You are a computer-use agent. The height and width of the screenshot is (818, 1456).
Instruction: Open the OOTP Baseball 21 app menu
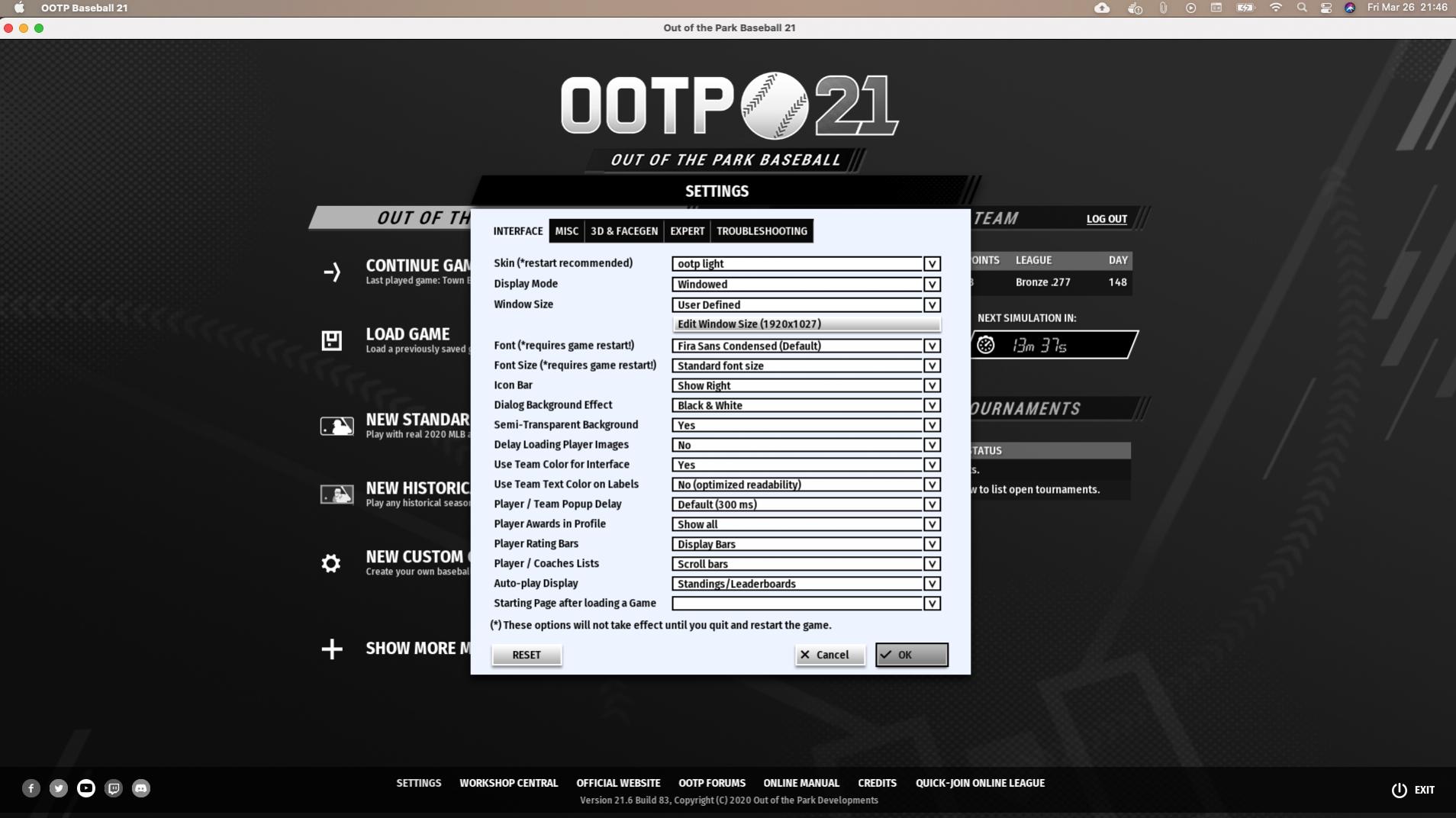(x=85, y=8)
